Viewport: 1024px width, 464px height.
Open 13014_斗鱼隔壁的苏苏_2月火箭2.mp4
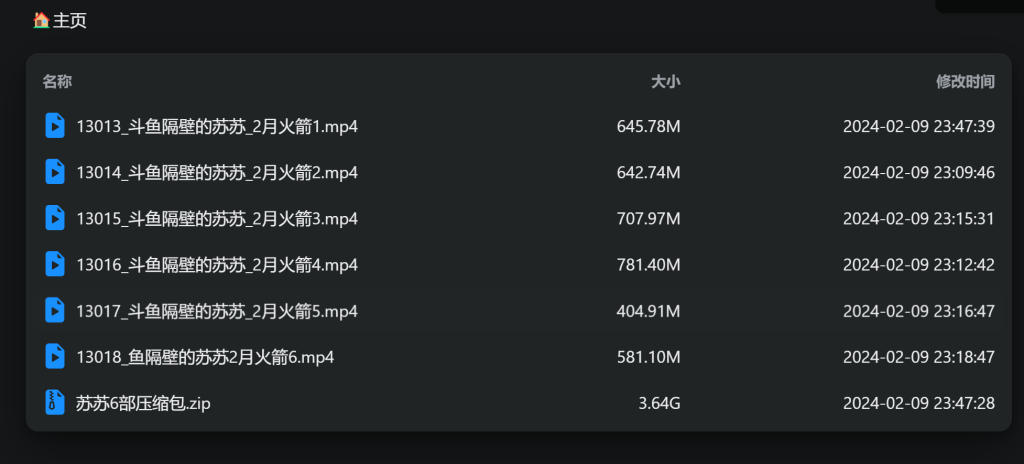tap(217, 173)
